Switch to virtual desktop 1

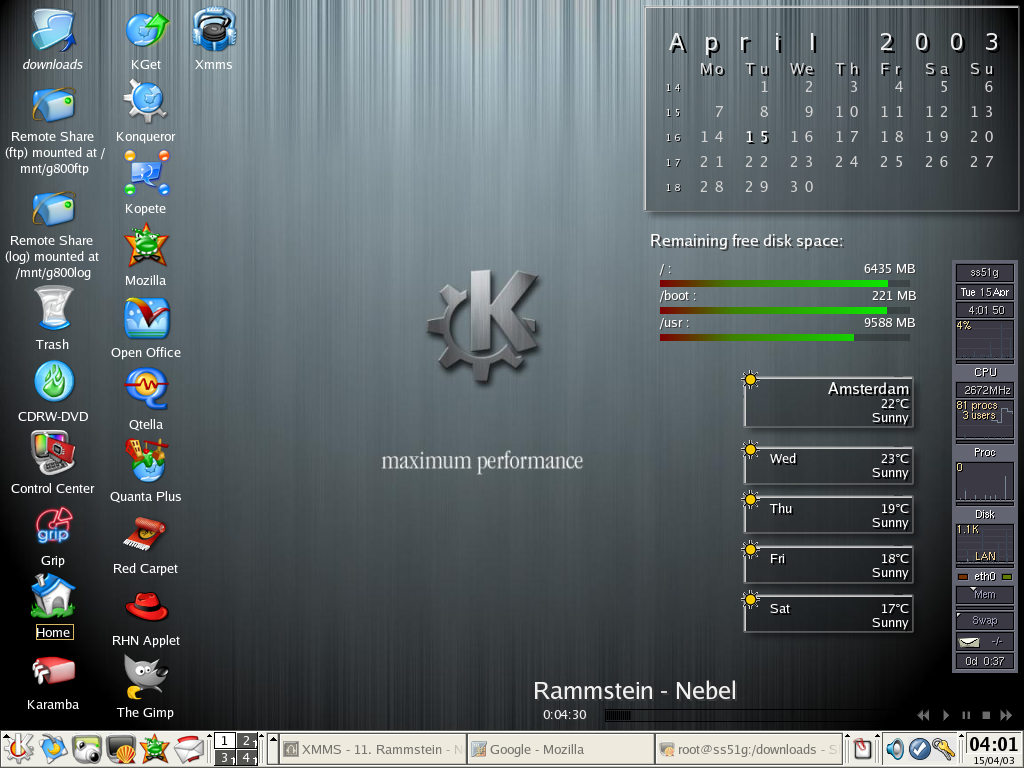point(225,741)
